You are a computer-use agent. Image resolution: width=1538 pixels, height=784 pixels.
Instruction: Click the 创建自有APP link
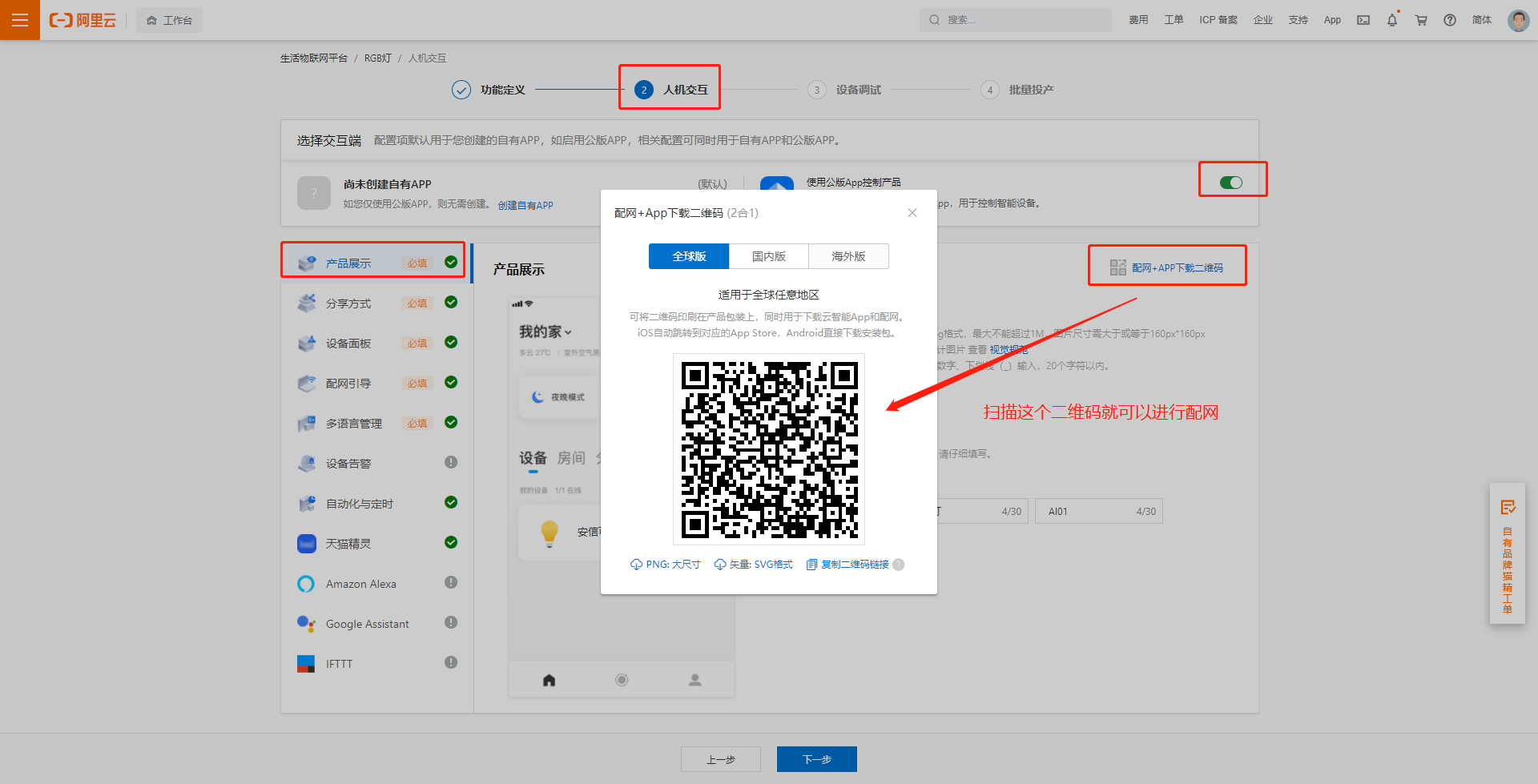click(525, 205)
